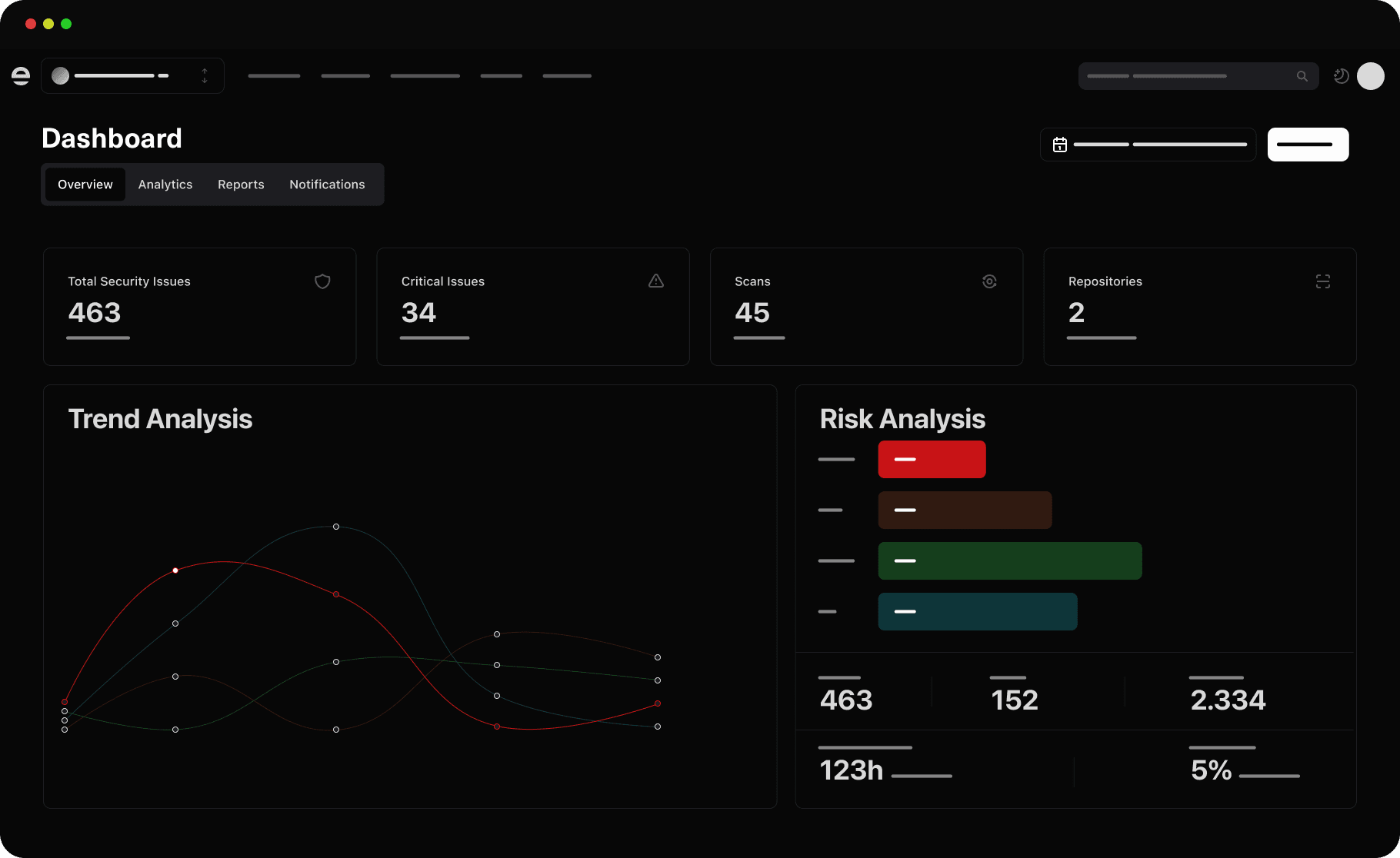Toggle dark mode moon icon
The width and height of the screenshot is (1400, 858).
coord(1341,76)
